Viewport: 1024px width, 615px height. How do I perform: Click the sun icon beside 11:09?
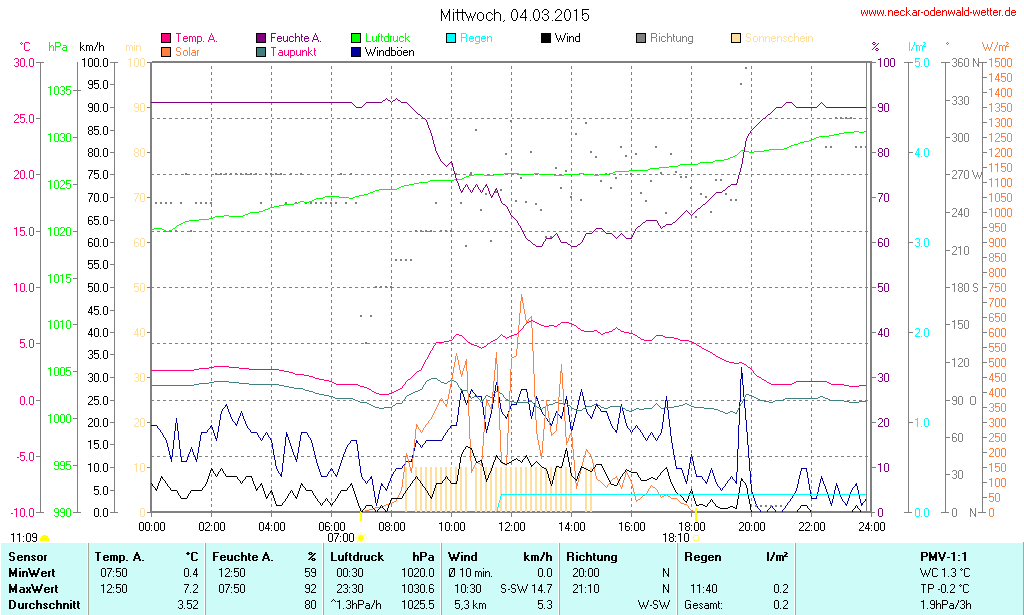tap(44, 539)
